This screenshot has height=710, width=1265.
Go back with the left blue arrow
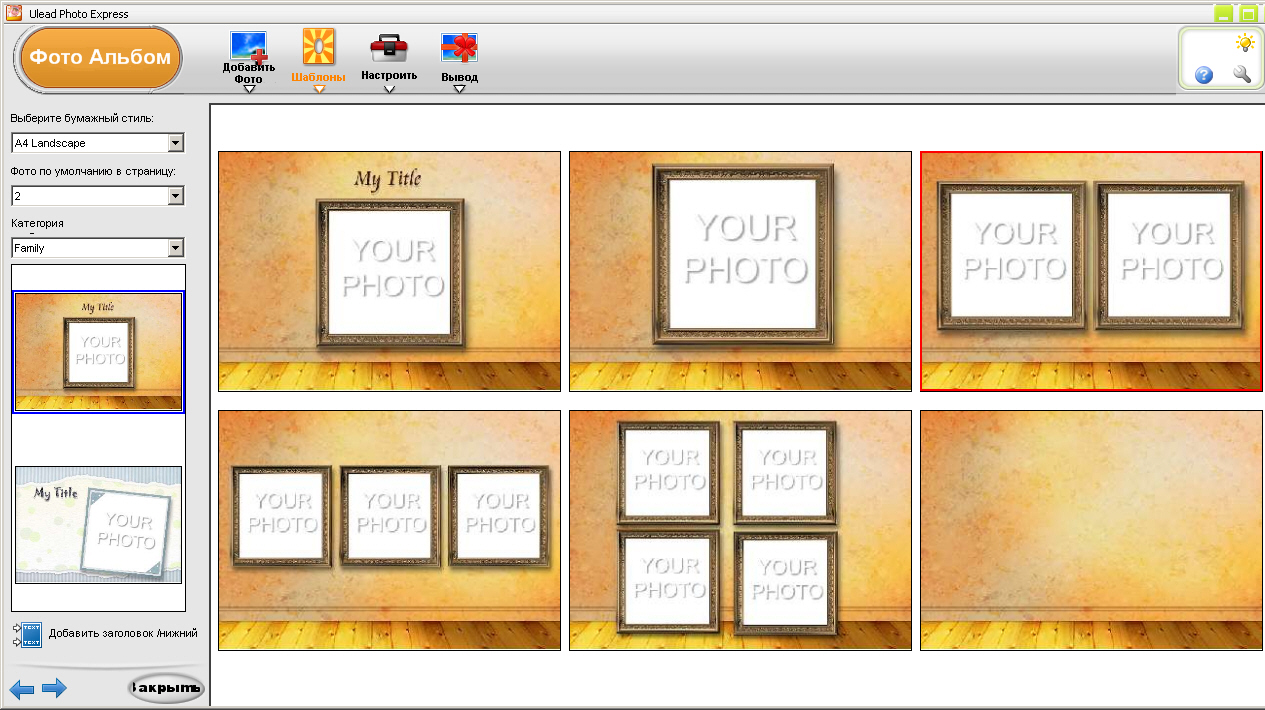(x=22, y=688)
